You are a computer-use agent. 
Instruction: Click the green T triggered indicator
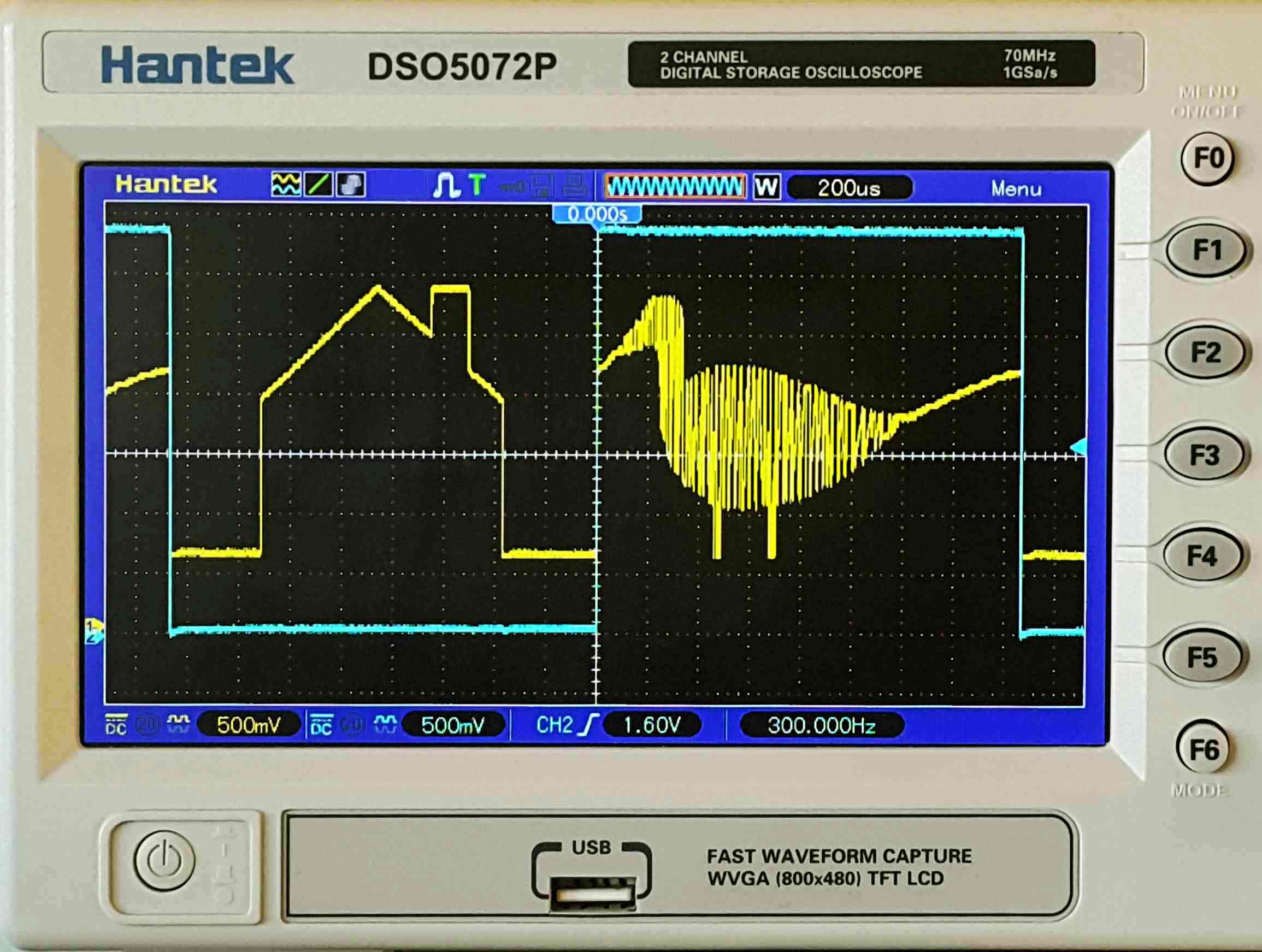click(477, 185)
